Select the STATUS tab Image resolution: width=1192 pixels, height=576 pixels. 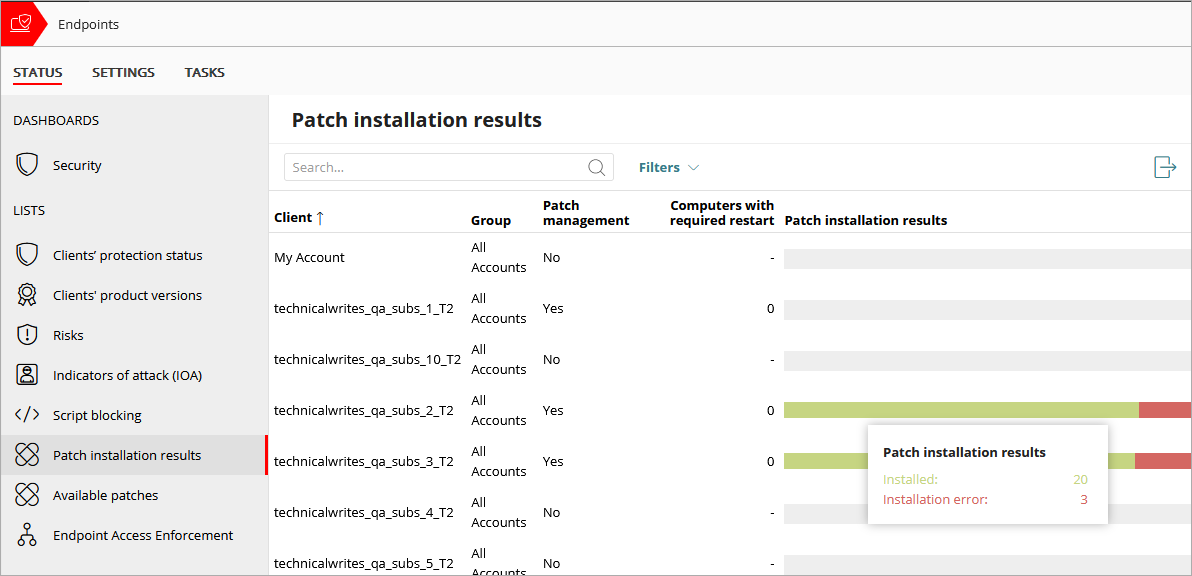(37, 72)
